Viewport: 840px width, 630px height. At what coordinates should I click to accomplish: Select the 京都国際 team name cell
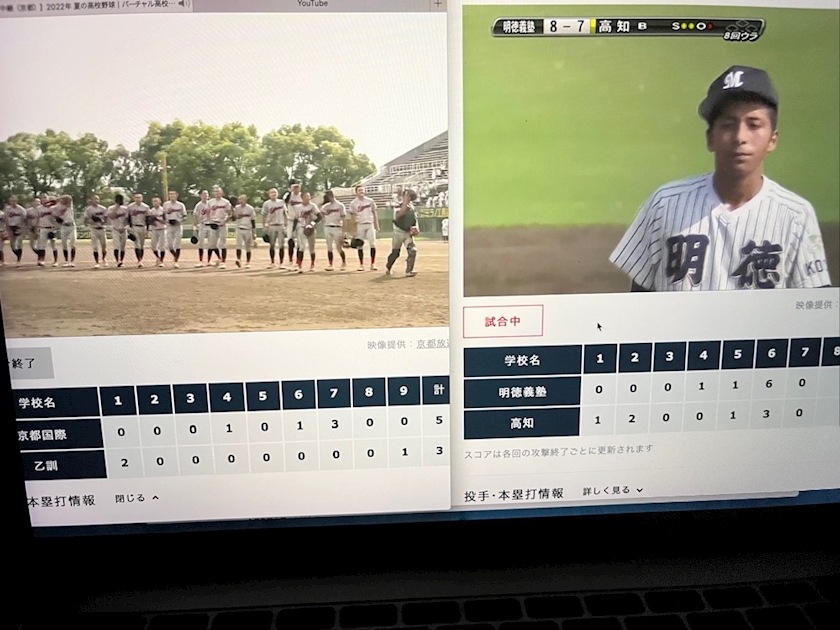52,435
